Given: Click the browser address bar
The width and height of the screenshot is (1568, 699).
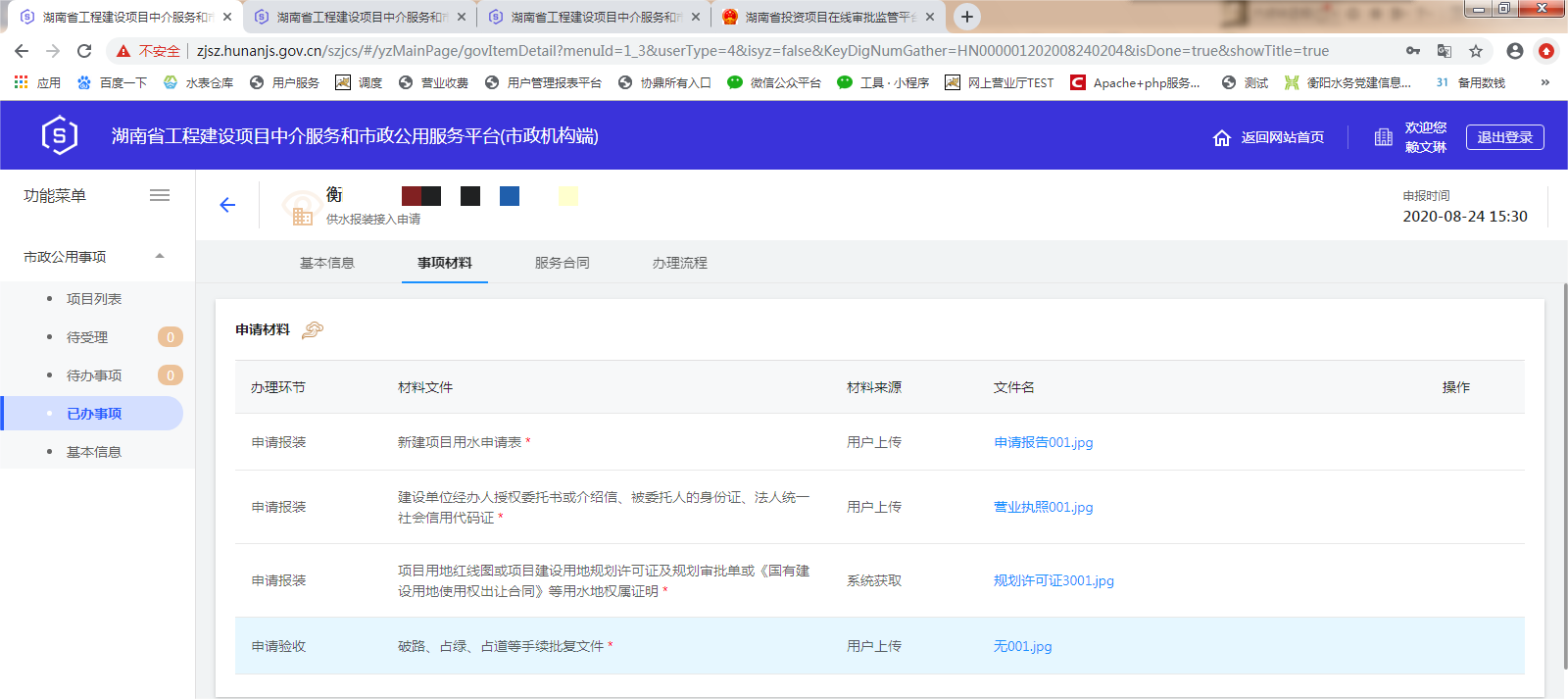Looking at the screenshot, I should tap(764, 51).
